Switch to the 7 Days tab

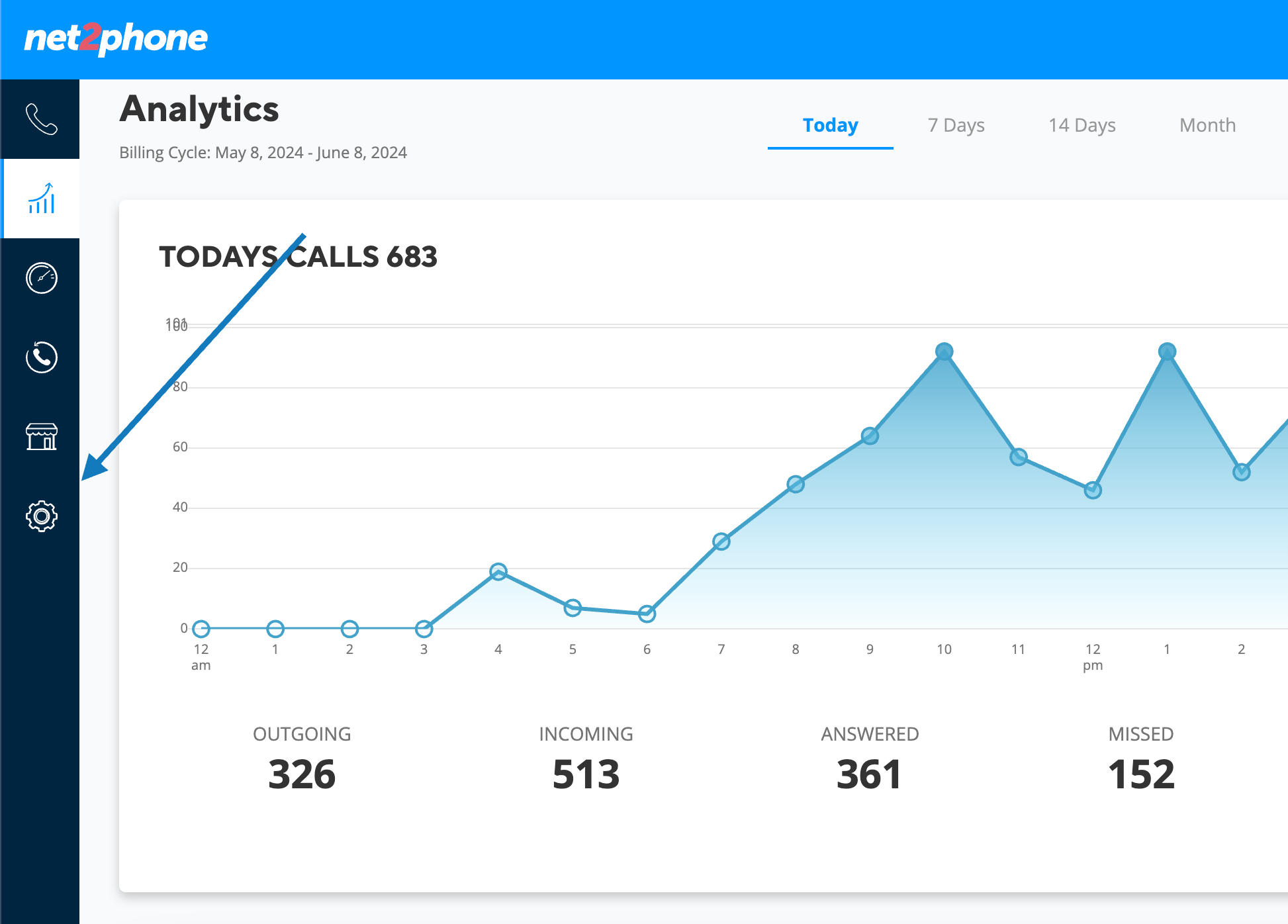click(x=956, y=125)
